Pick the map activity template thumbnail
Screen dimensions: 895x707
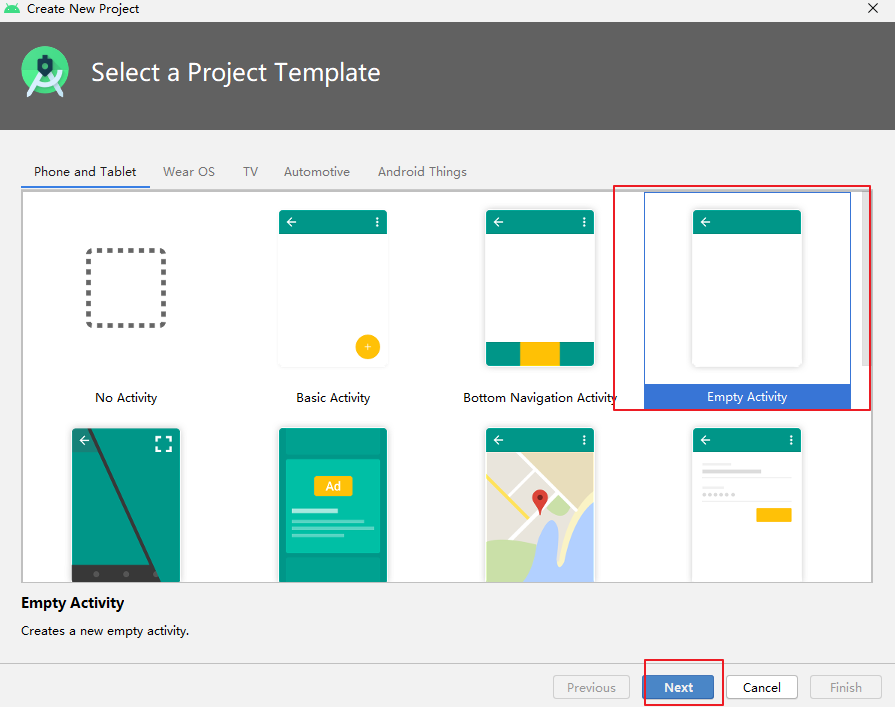(539, 505)
